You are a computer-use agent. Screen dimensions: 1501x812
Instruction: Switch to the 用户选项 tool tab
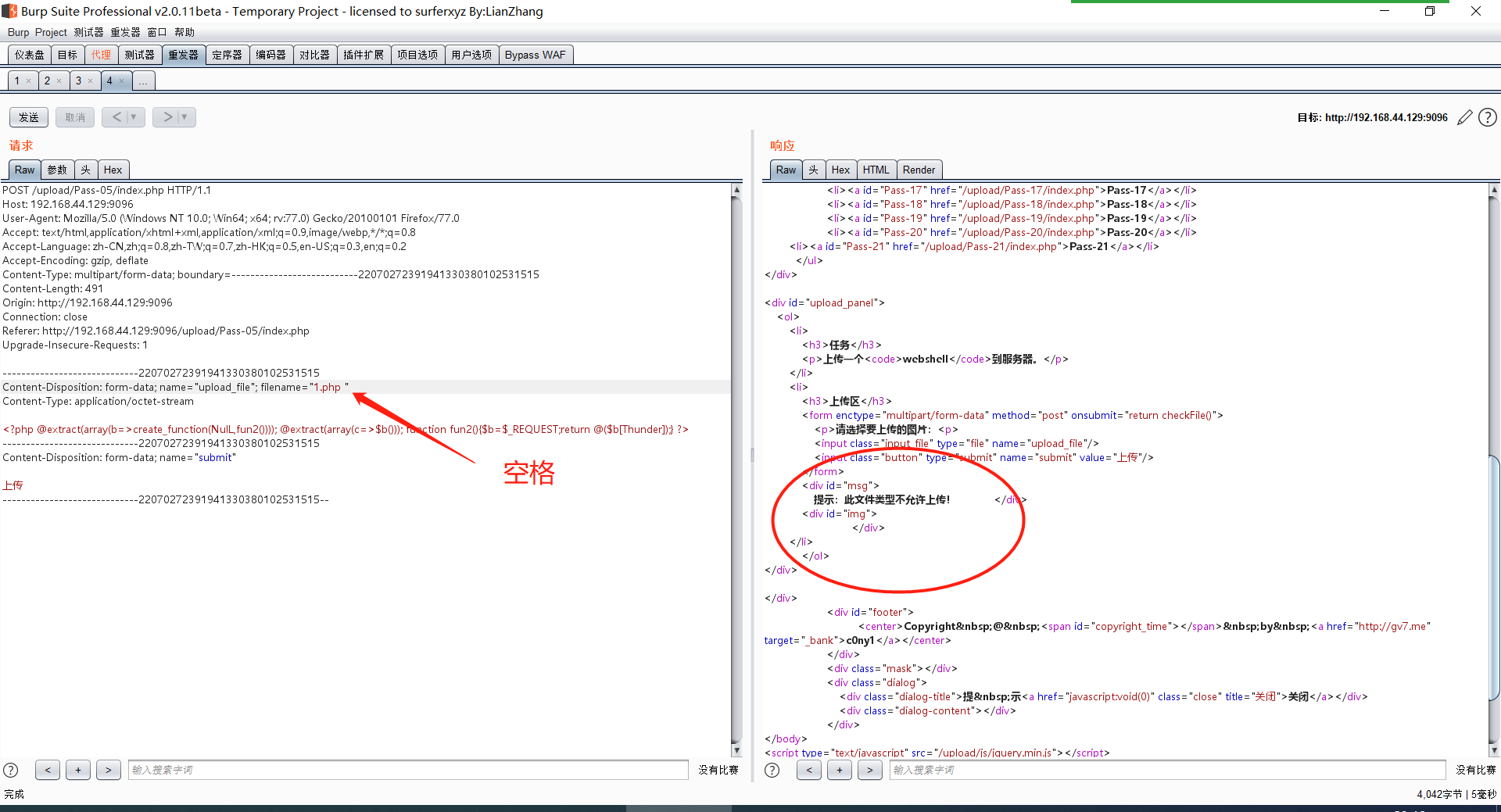(471, 55)
